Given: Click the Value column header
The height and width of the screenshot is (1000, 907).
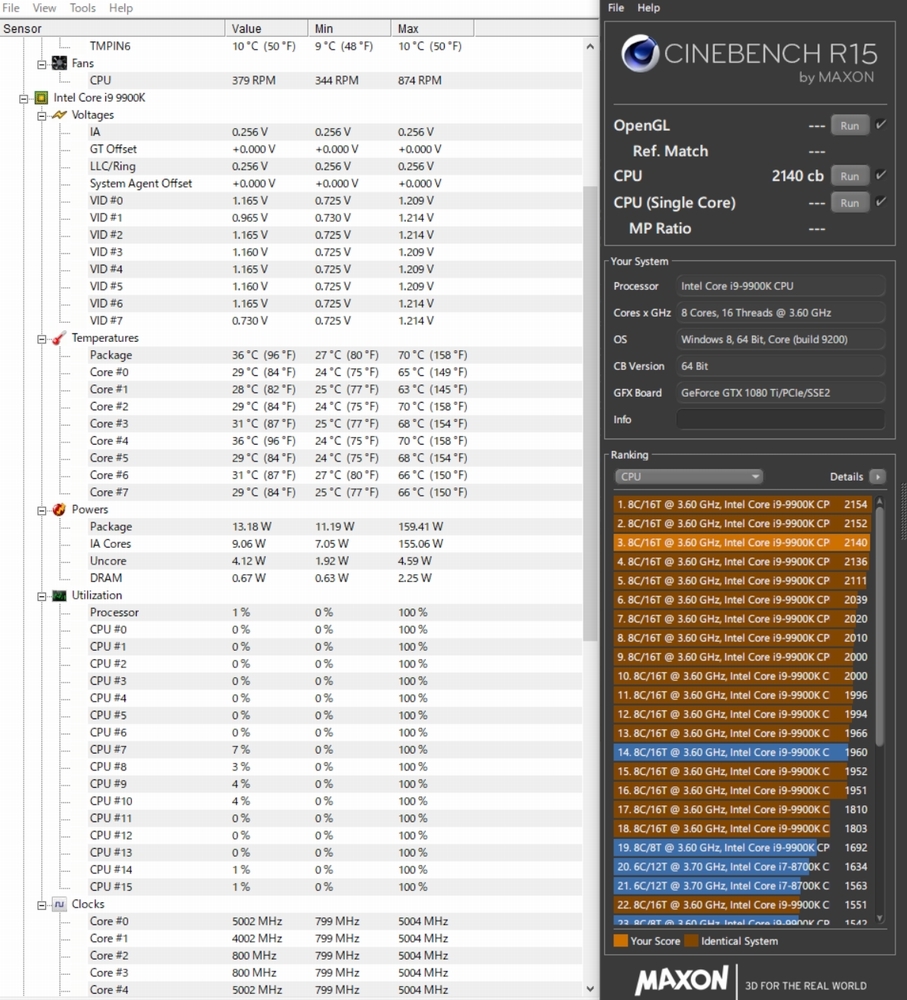Looking at the screenshot, I should point(266,28).
